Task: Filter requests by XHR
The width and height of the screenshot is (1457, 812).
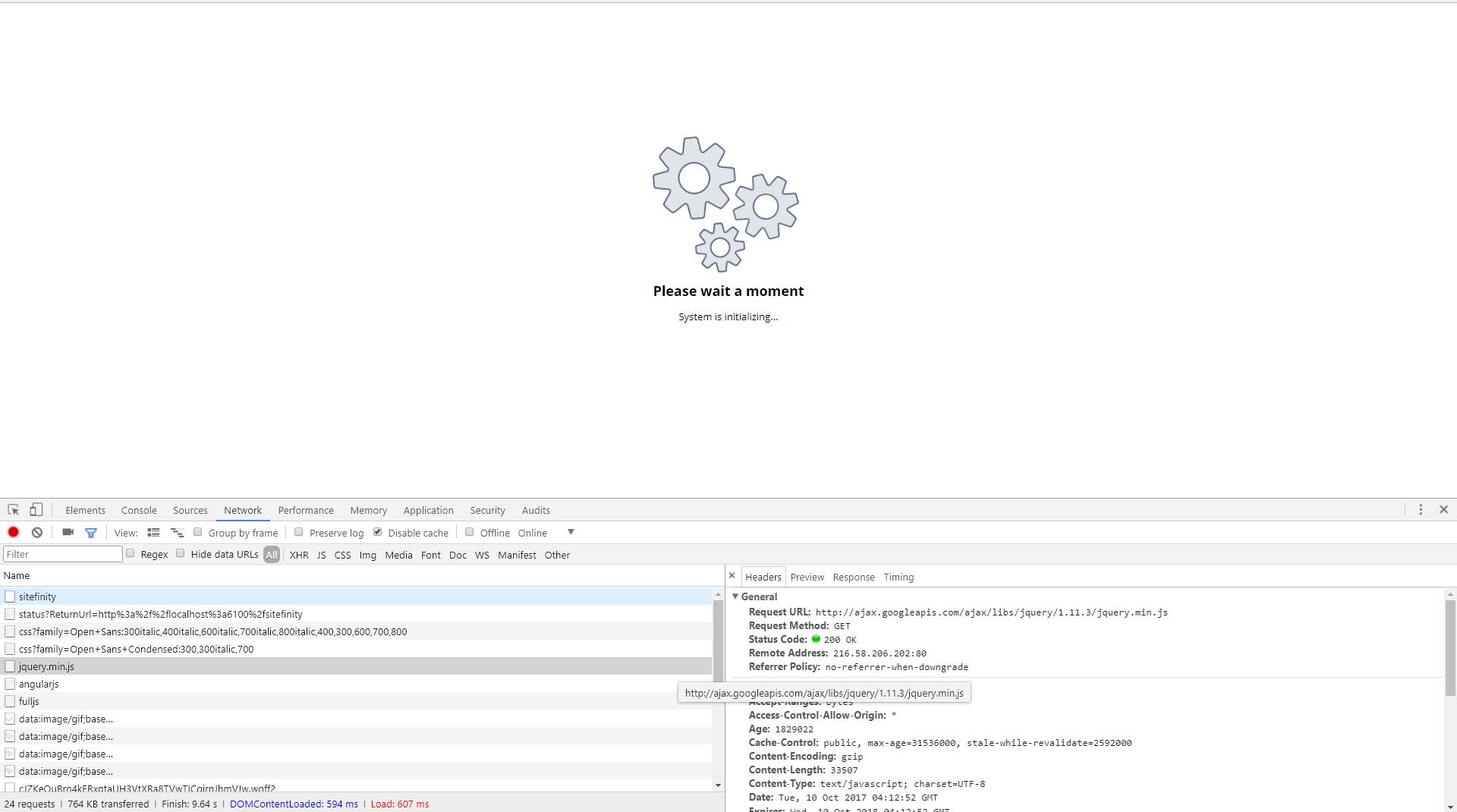Action: [299, 555]
